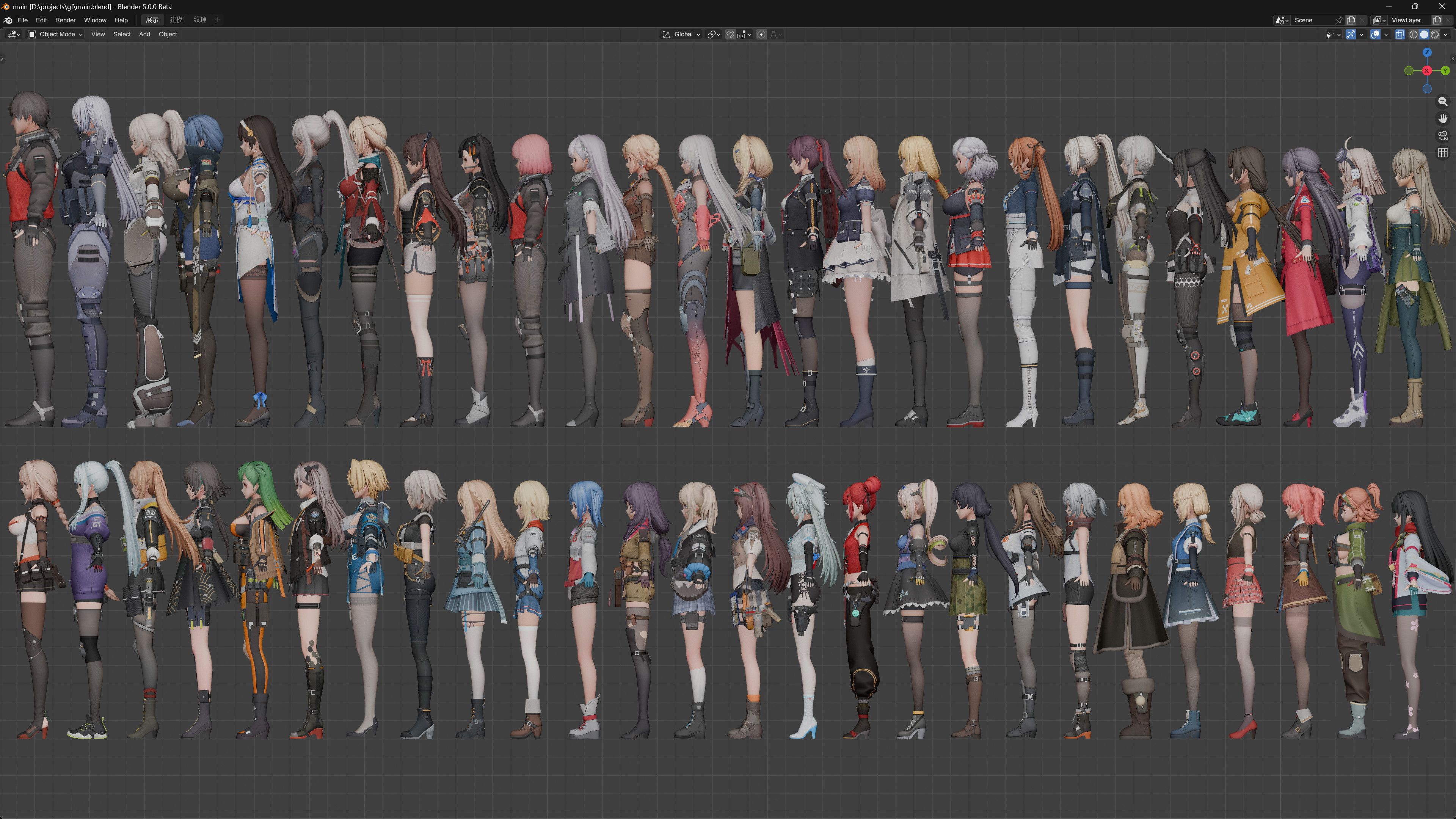Switch to the 建模 workspace tab
Image resolution: width=1456 pixels, height=819 pixels.
coord(176,20)
